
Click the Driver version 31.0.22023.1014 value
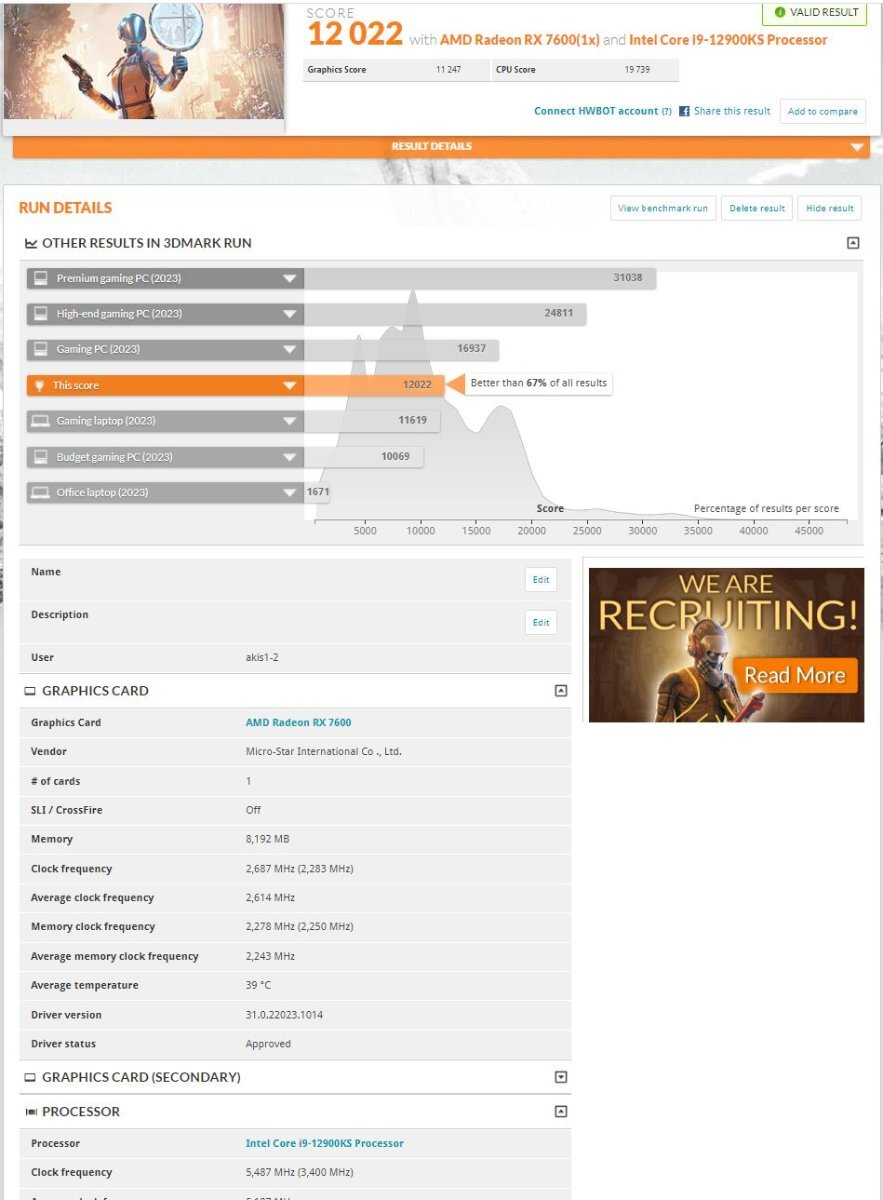[x=284, y=1015]
